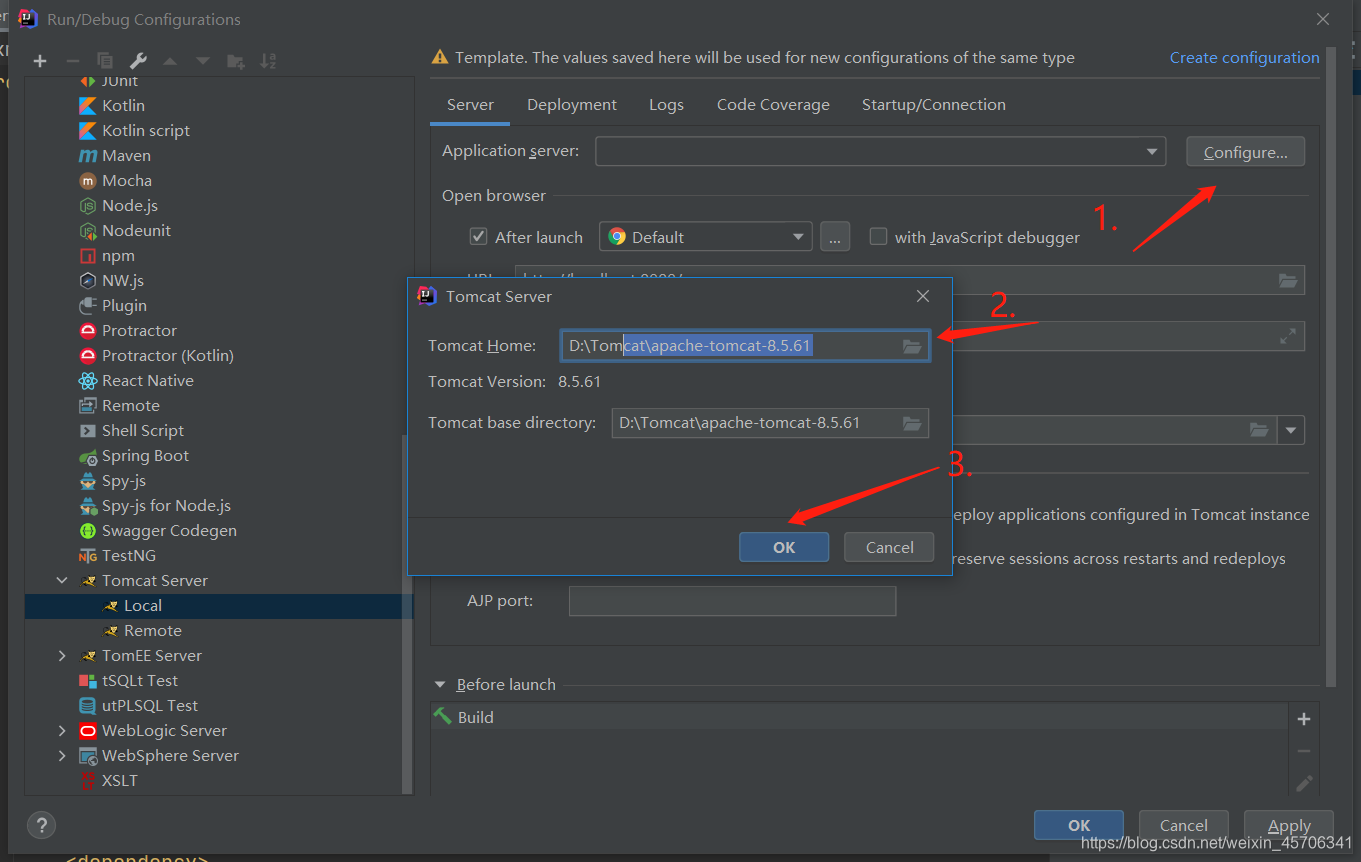The height and width of the screenshot is (862, 1361).
Task: Click OK in Run/Debug Configurations window
Action: coord(1079,825)
